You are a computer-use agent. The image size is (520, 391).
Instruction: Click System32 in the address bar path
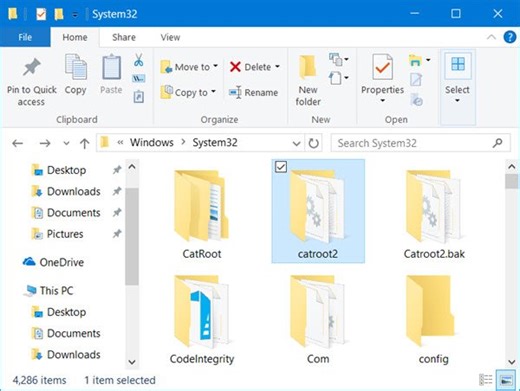click(215, 143)
